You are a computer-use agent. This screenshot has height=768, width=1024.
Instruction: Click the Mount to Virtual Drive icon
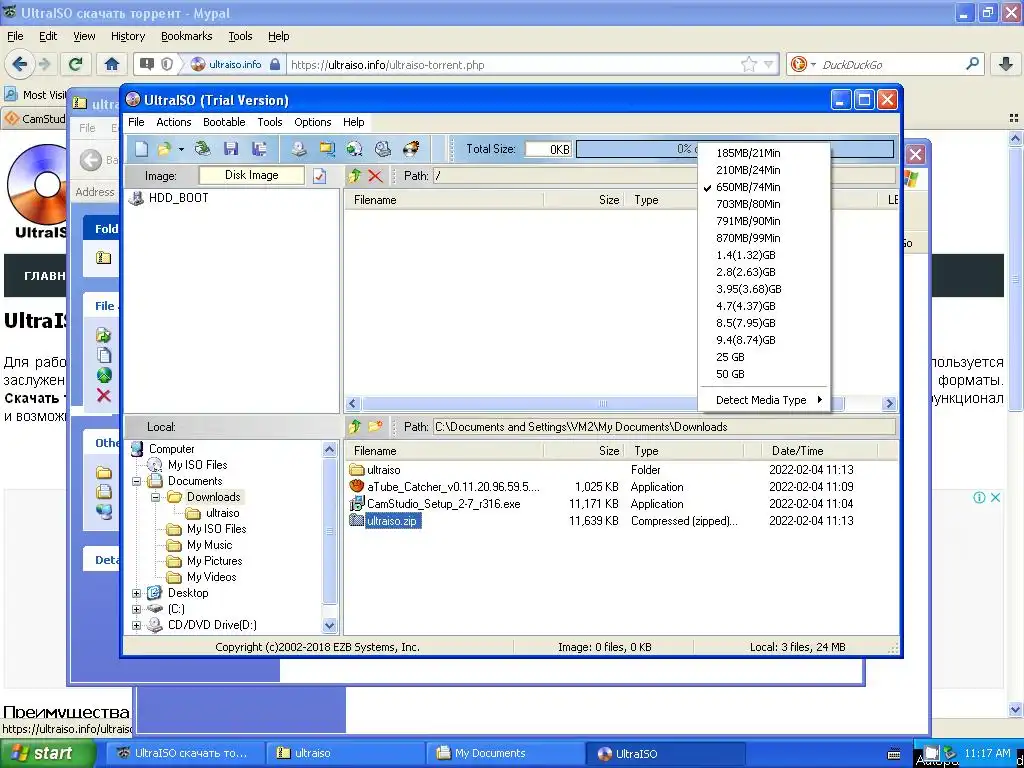[383, 149]
